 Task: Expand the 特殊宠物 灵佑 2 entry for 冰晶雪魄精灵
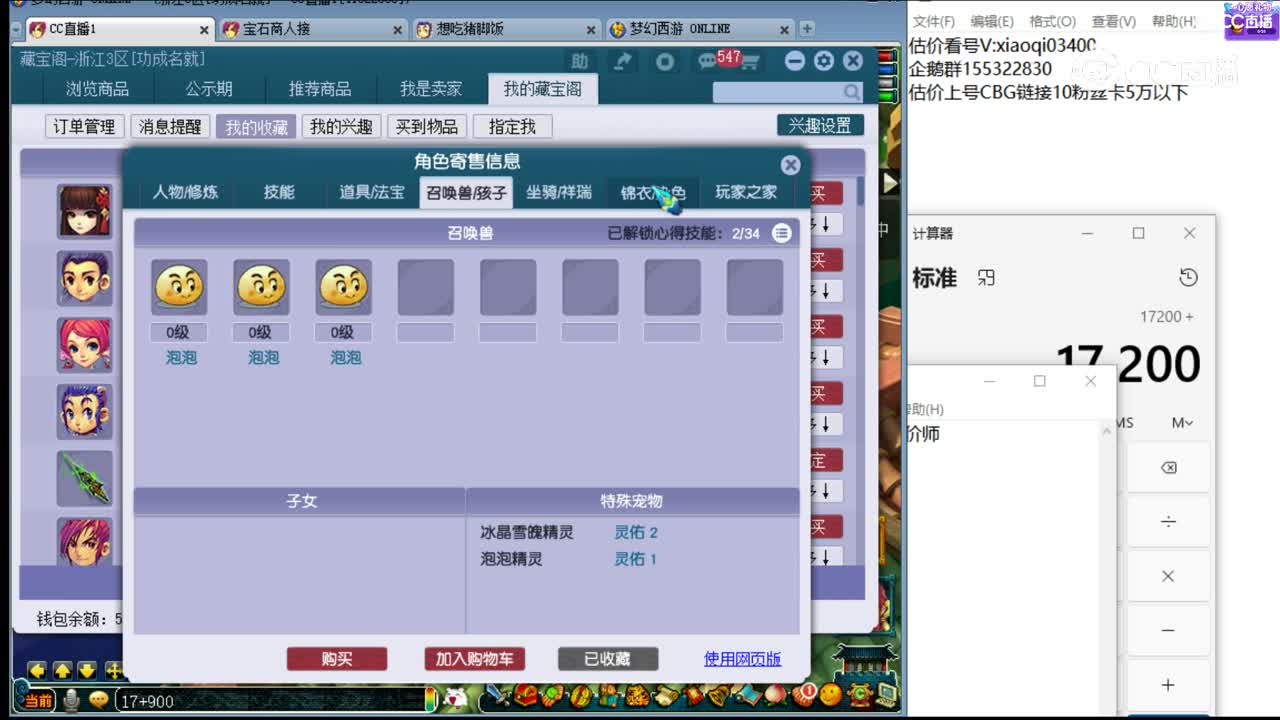pyautogui.click(x=636, y=532)
